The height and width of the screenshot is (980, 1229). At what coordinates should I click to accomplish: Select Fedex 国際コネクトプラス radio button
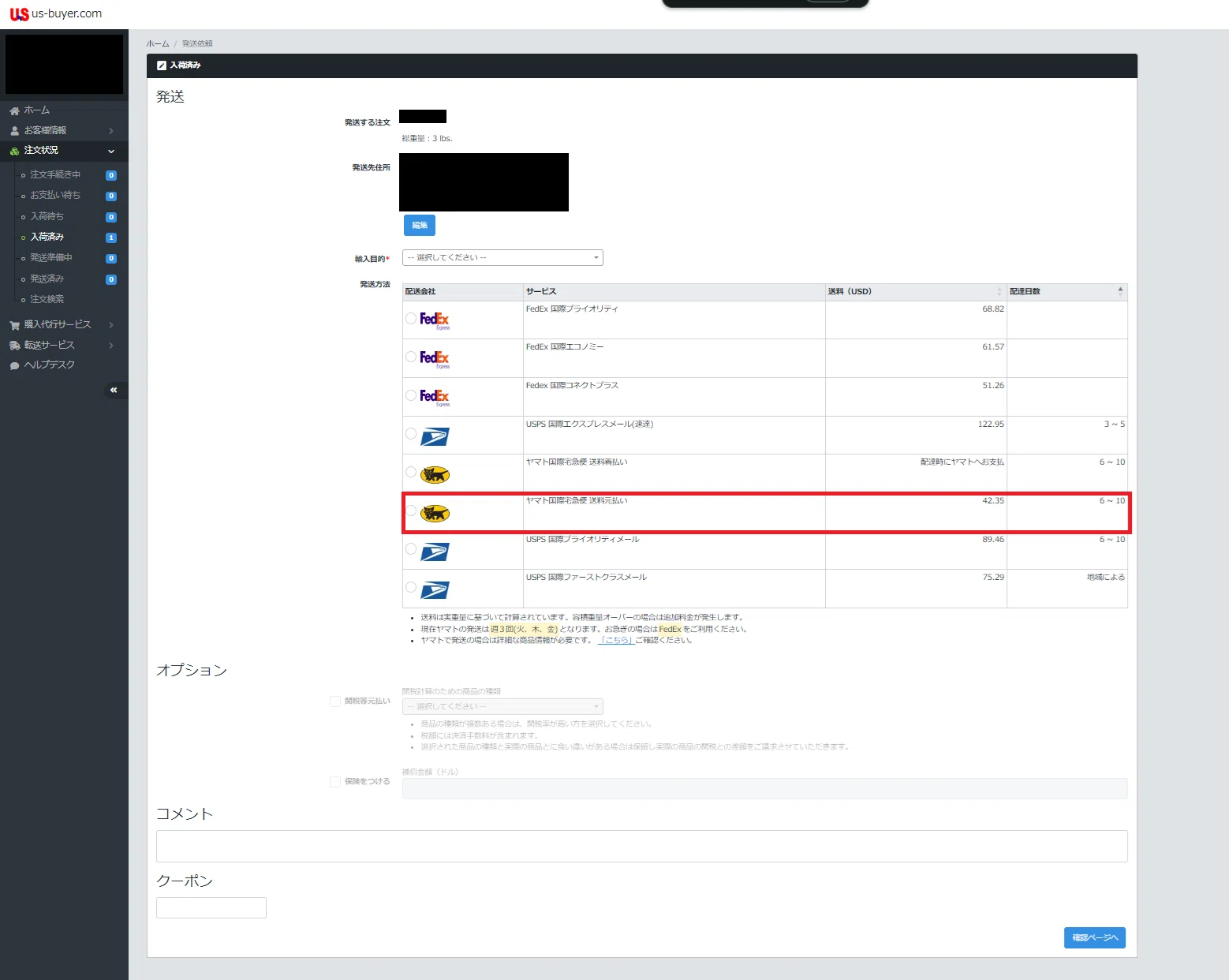(411, 395)
